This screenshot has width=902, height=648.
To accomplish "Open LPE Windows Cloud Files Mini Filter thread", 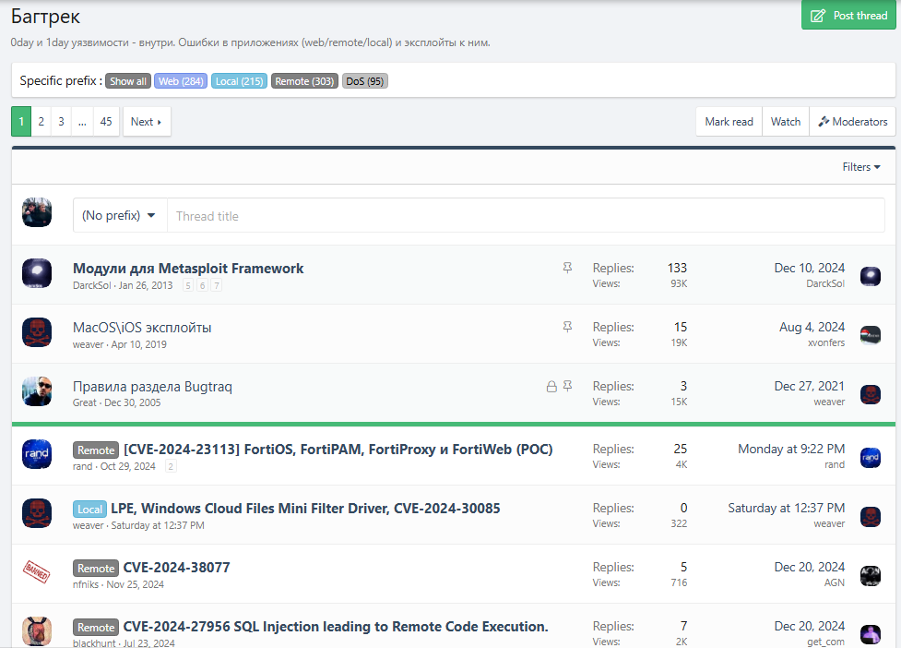I will [x=305, y=508].
